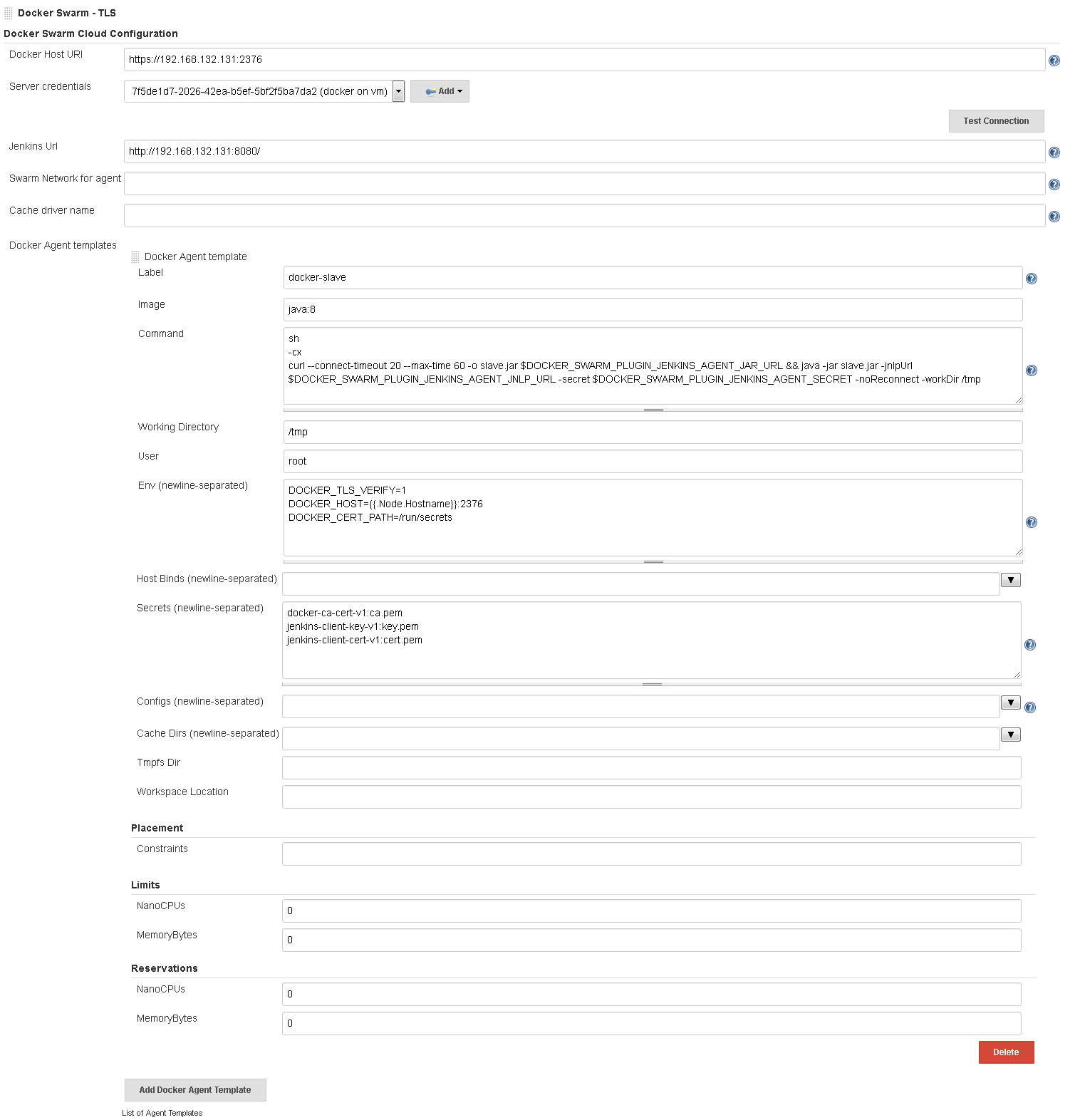Open help icon beside Configs field

1029,707
